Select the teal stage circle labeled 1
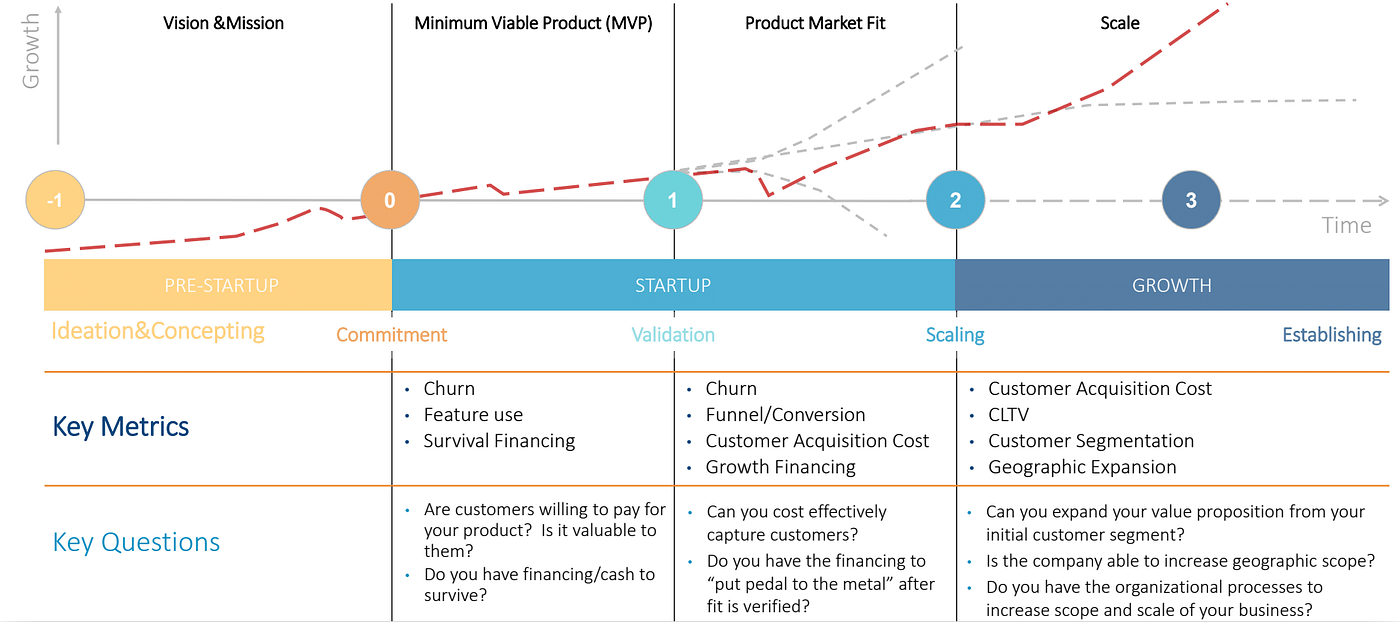Viewport: 1400px width, 622px height. point(673,200)
